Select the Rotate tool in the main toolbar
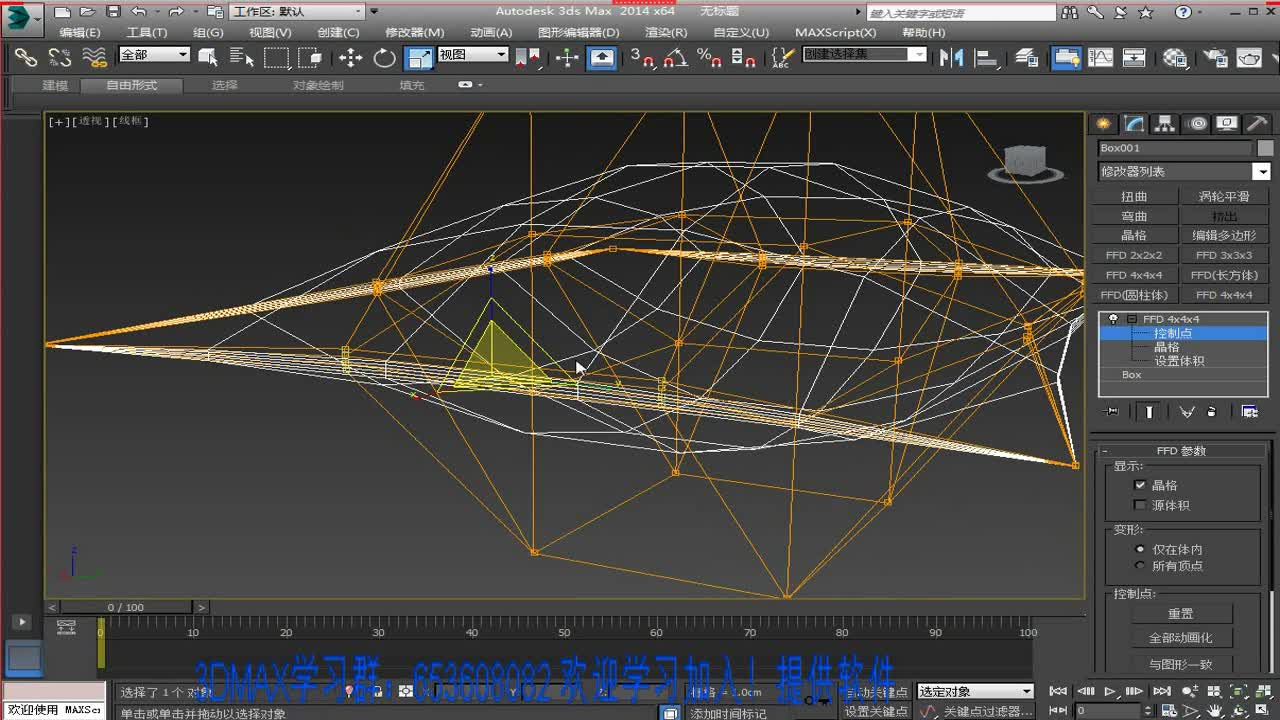Screen dimensions: 1280x720 [385, 58]
